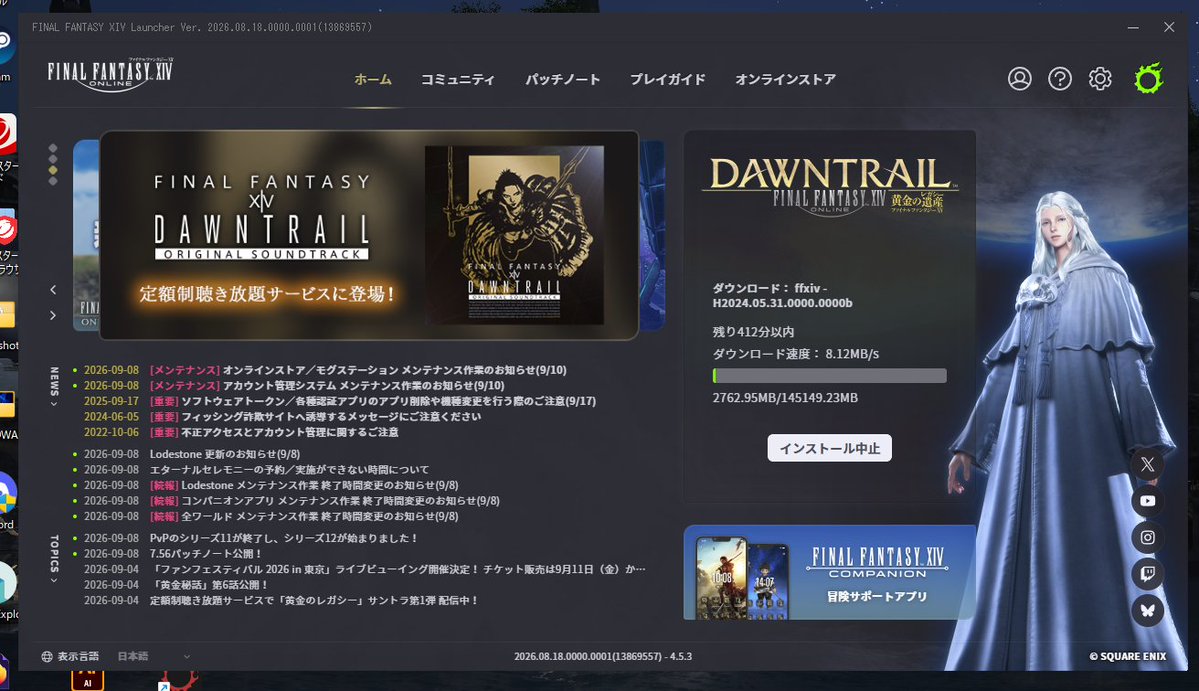Viewport: 1199px width, 691px height.
Task: Open the Adobe Illustrator taskbar icon
Action: pyautogui.click(x=87, y=681)
